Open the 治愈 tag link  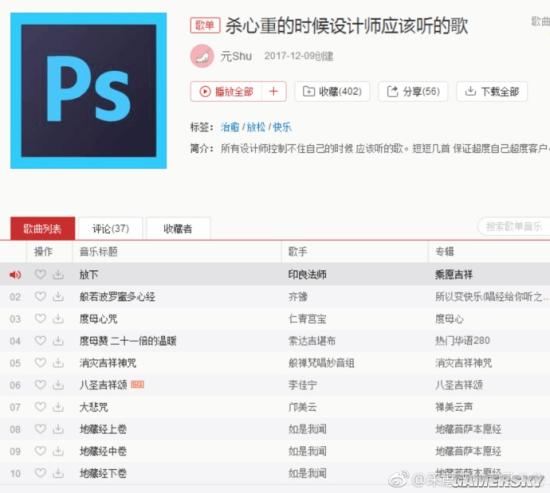(x=230, y=127)
